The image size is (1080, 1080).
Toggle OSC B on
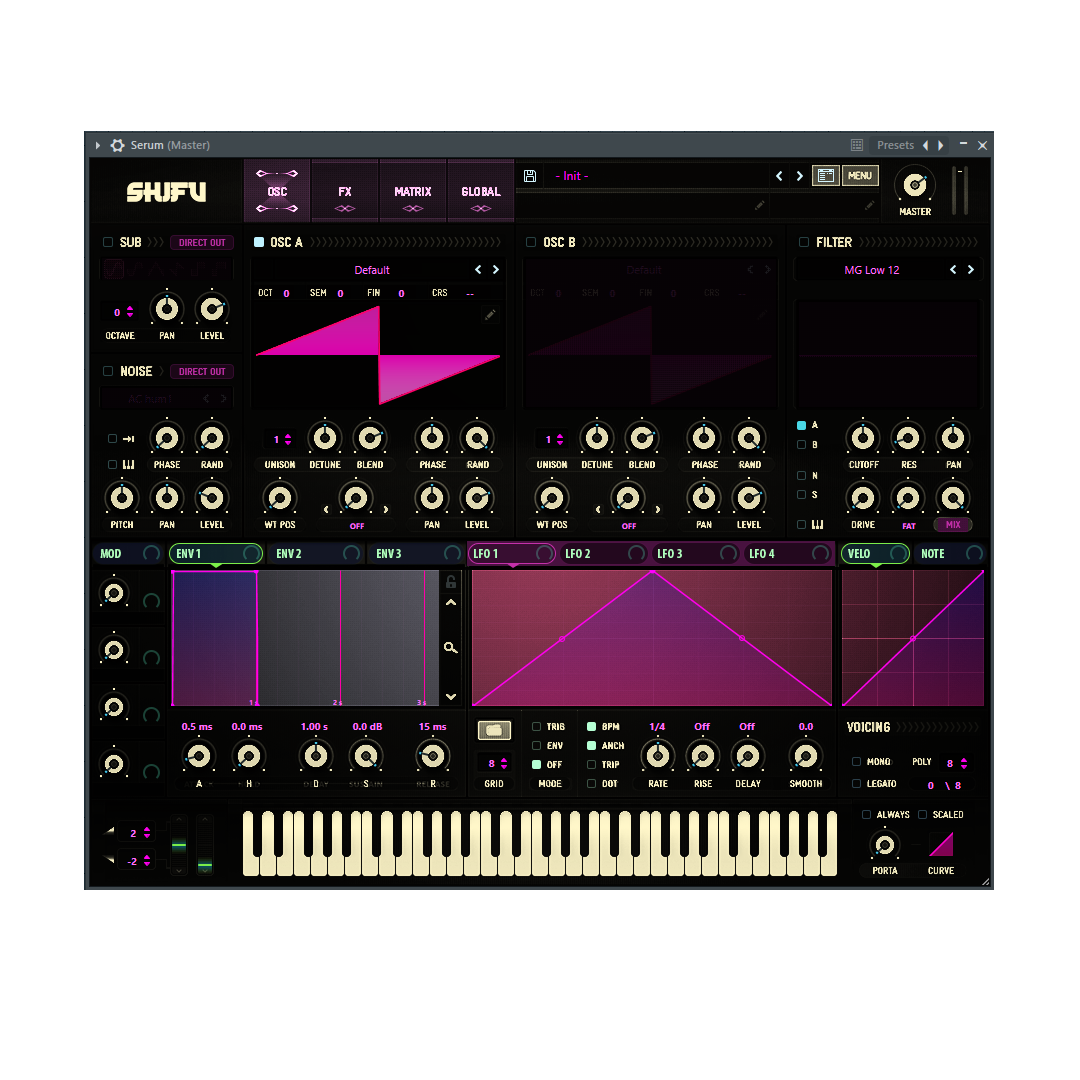pos(530,242)
